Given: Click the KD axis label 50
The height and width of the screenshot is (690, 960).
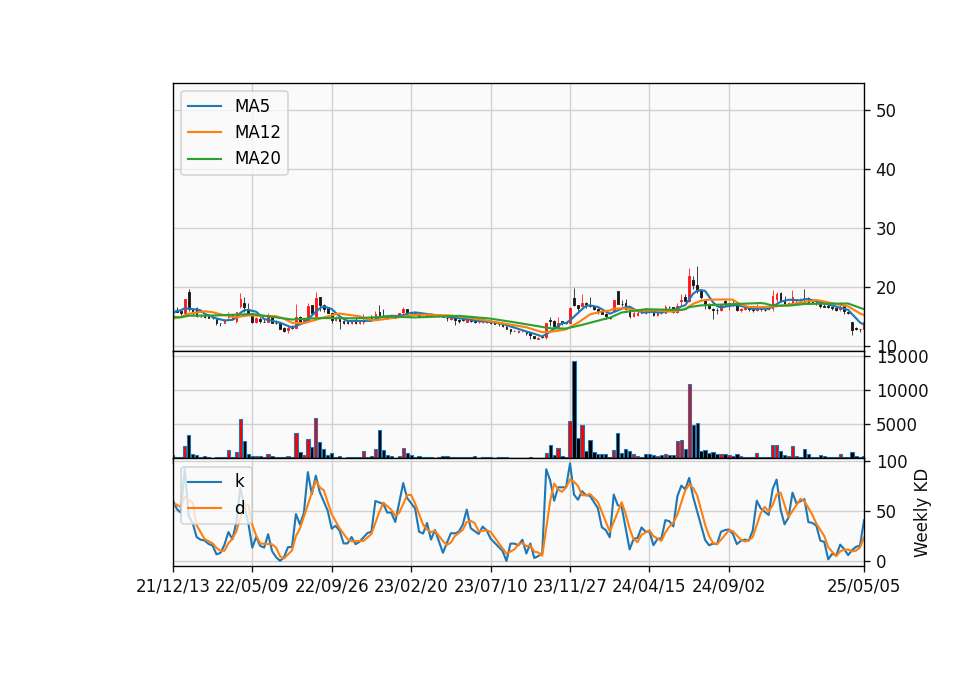Looking at the screenshot, I should 886,512.
